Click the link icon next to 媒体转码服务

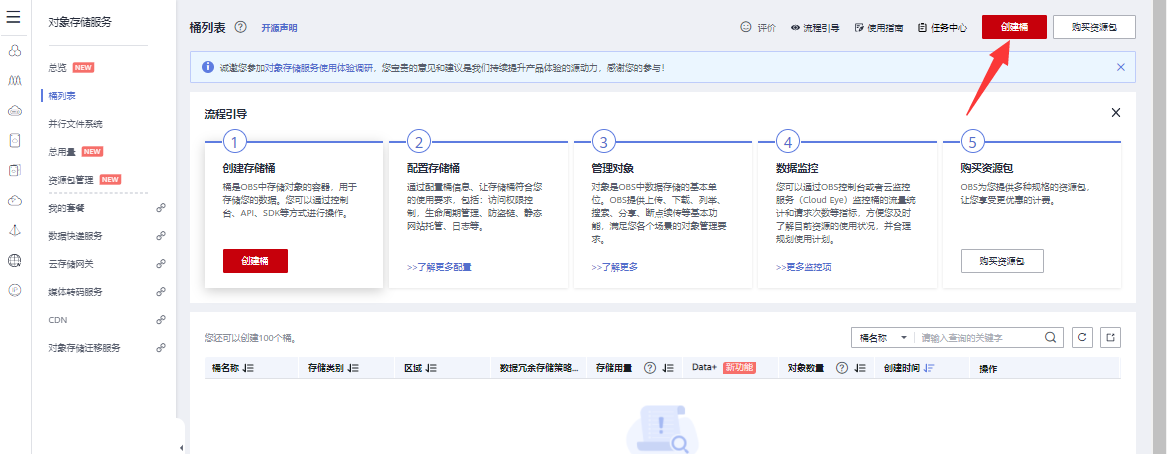click(x=160, y=292)
